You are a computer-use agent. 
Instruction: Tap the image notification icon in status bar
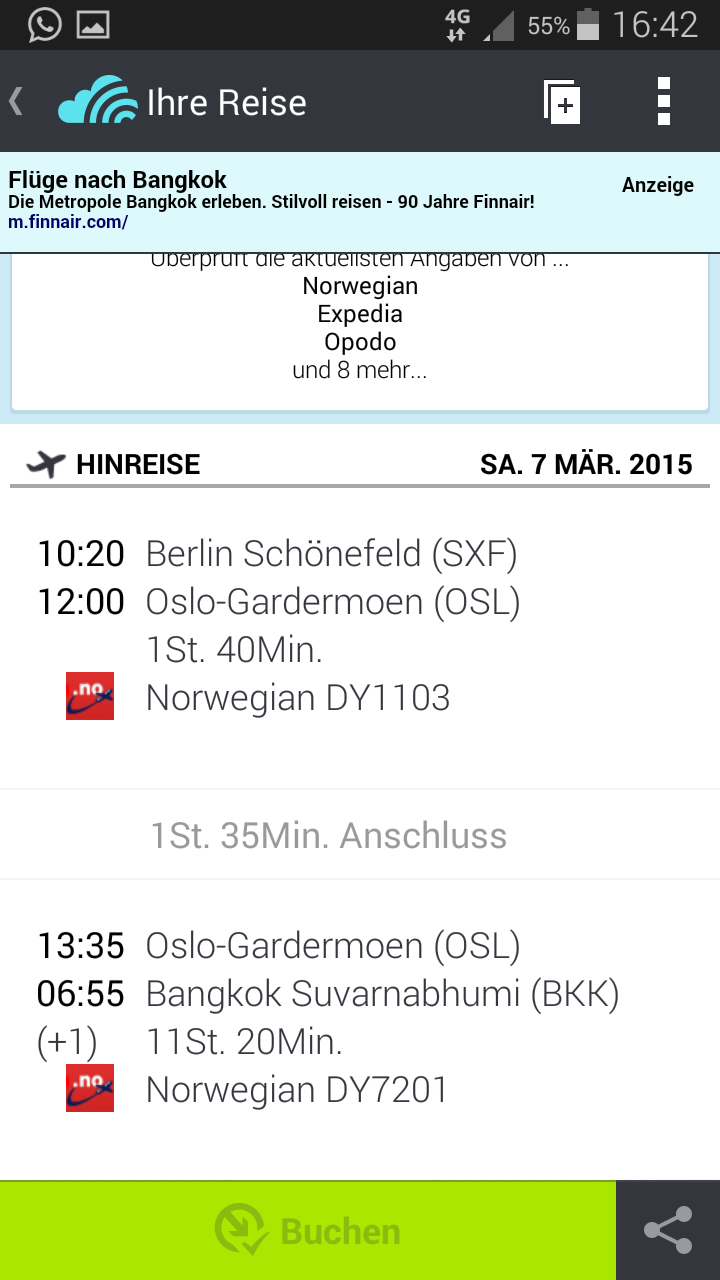[93, 24]
